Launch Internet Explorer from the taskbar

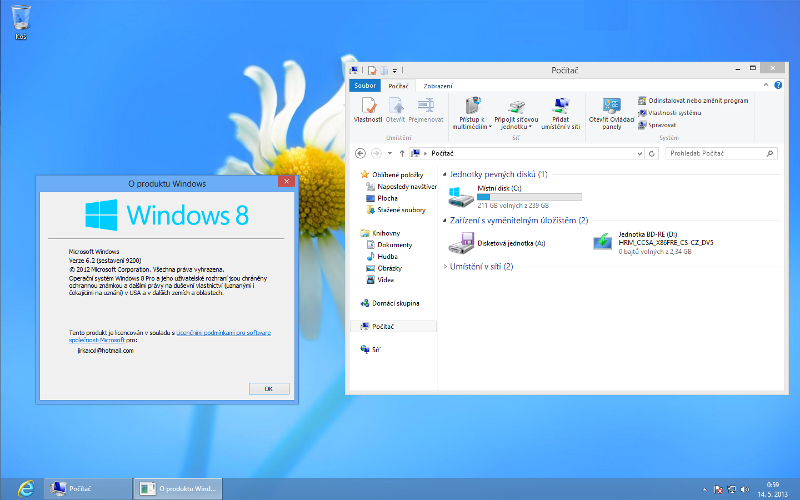[x=24, y=488]
